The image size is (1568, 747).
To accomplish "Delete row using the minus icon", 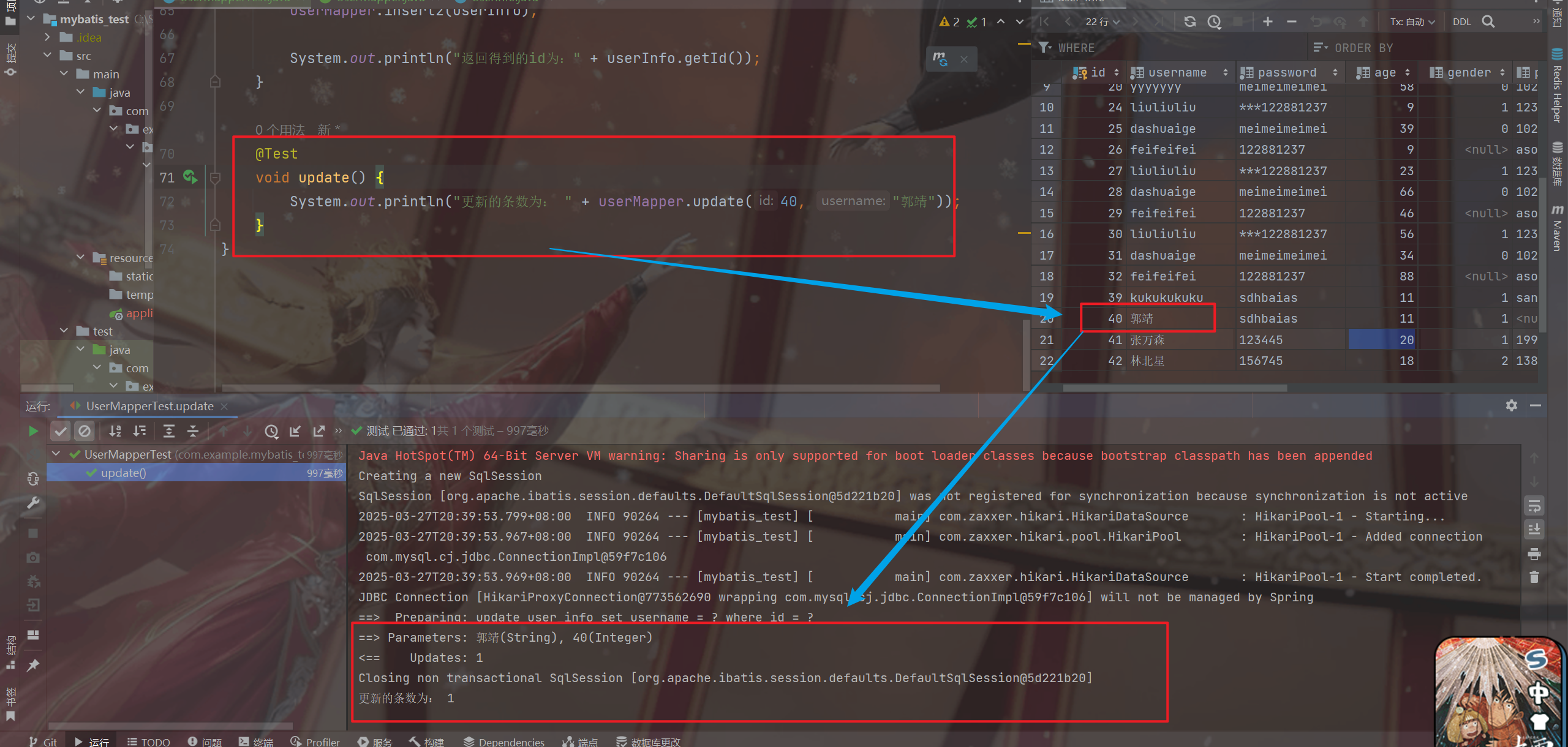I will point(1292,22).
